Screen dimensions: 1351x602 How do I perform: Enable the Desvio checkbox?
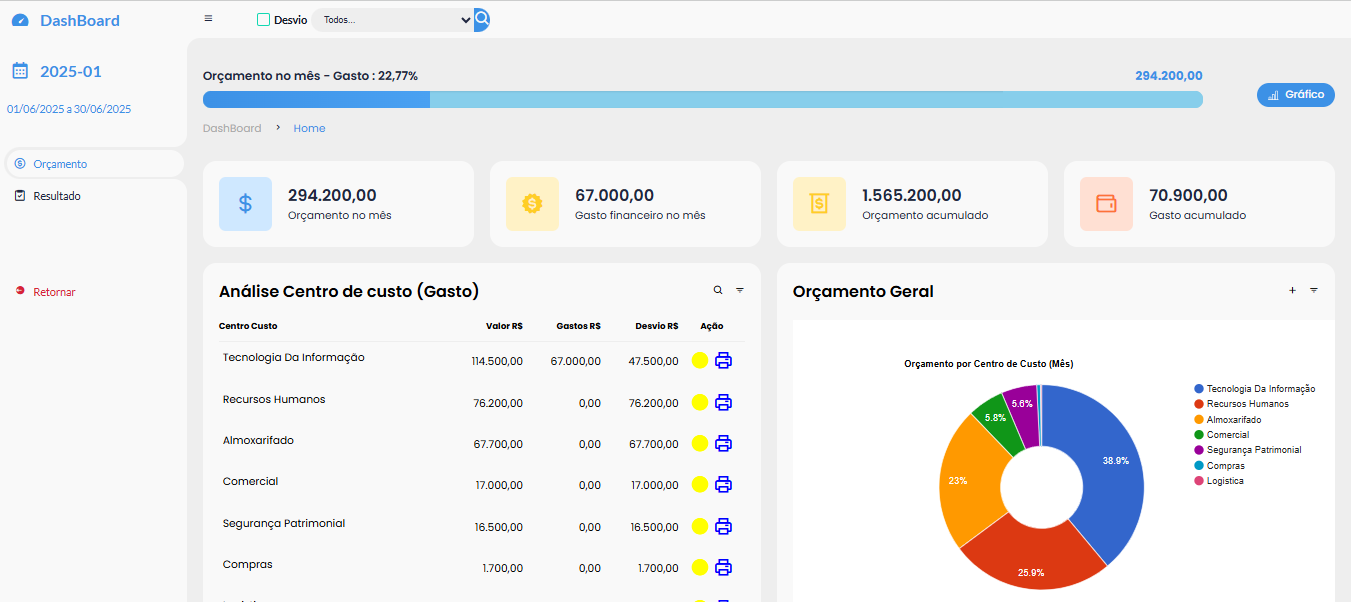pyautogui.click(x=263, y=18)
